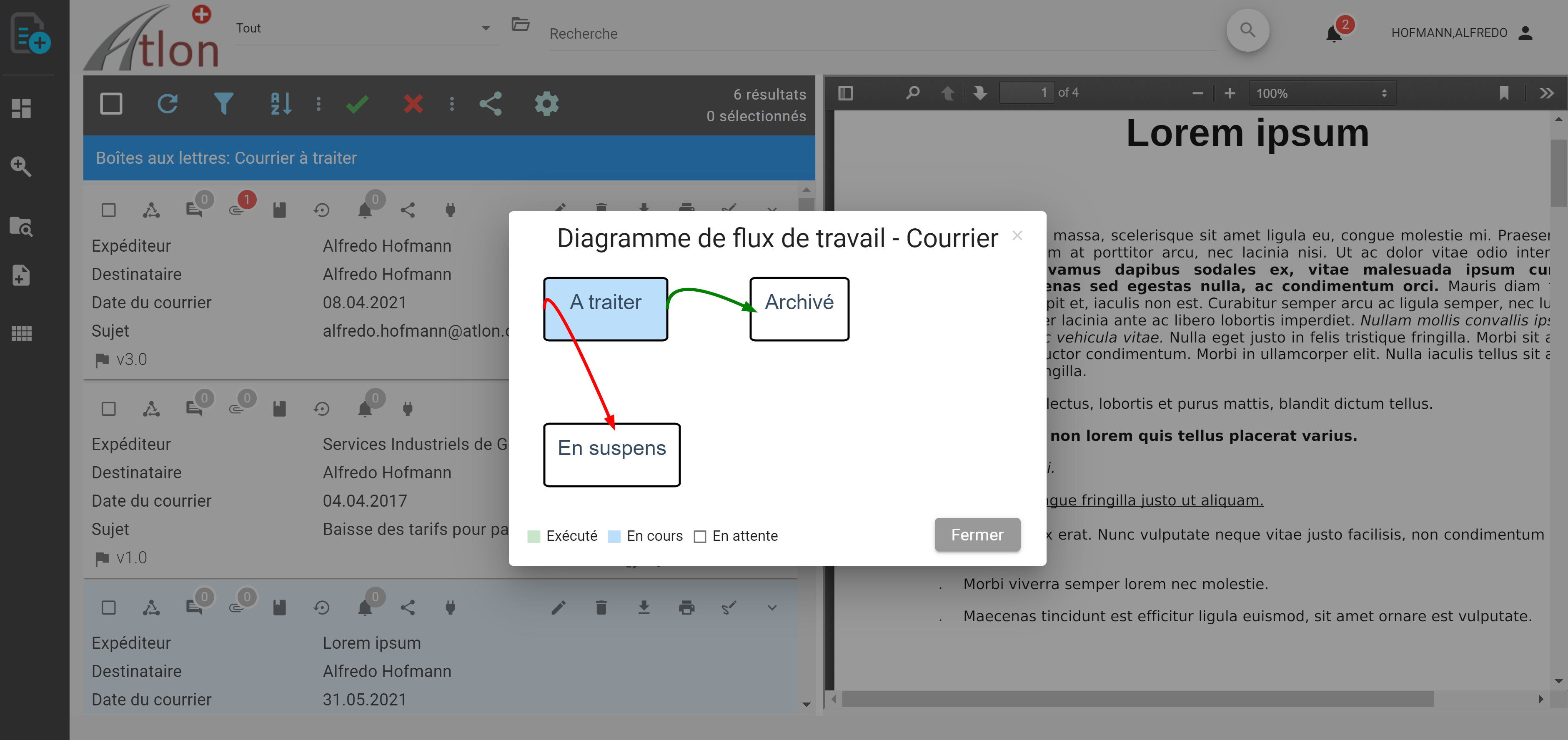Close the workflow diagram dialog with X
Viewport: 1568px width, 740px height.
click(x=1017, y=236)
